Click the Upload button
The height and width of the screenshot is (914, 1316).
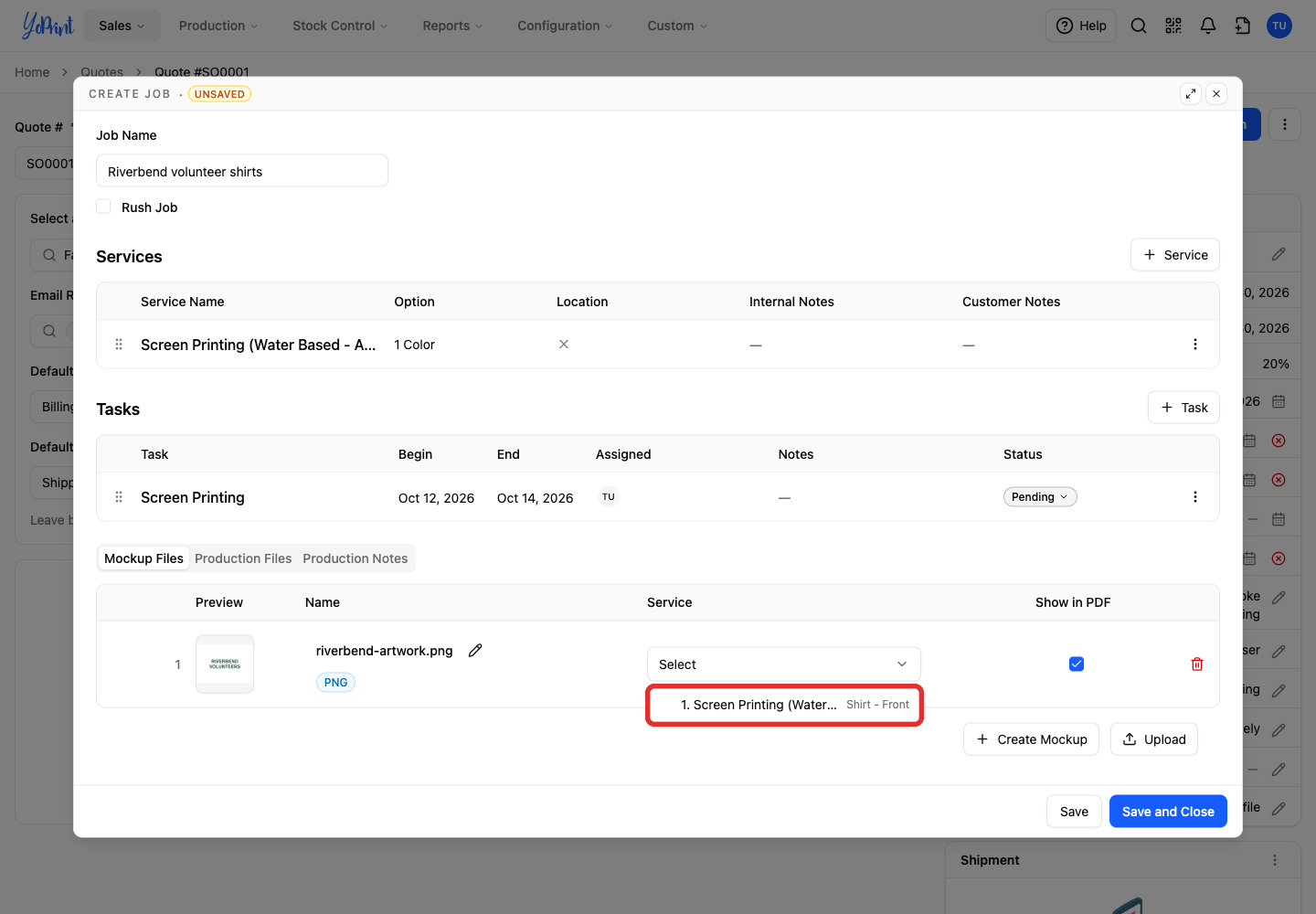(x=1154, y=739)
